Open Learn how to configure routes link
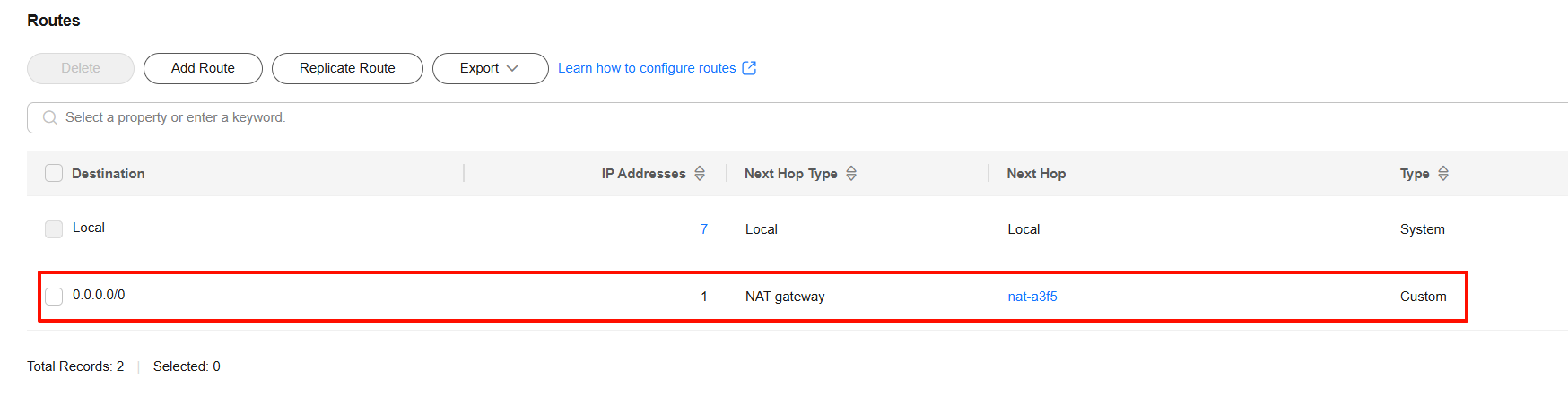 coord(647,68)
